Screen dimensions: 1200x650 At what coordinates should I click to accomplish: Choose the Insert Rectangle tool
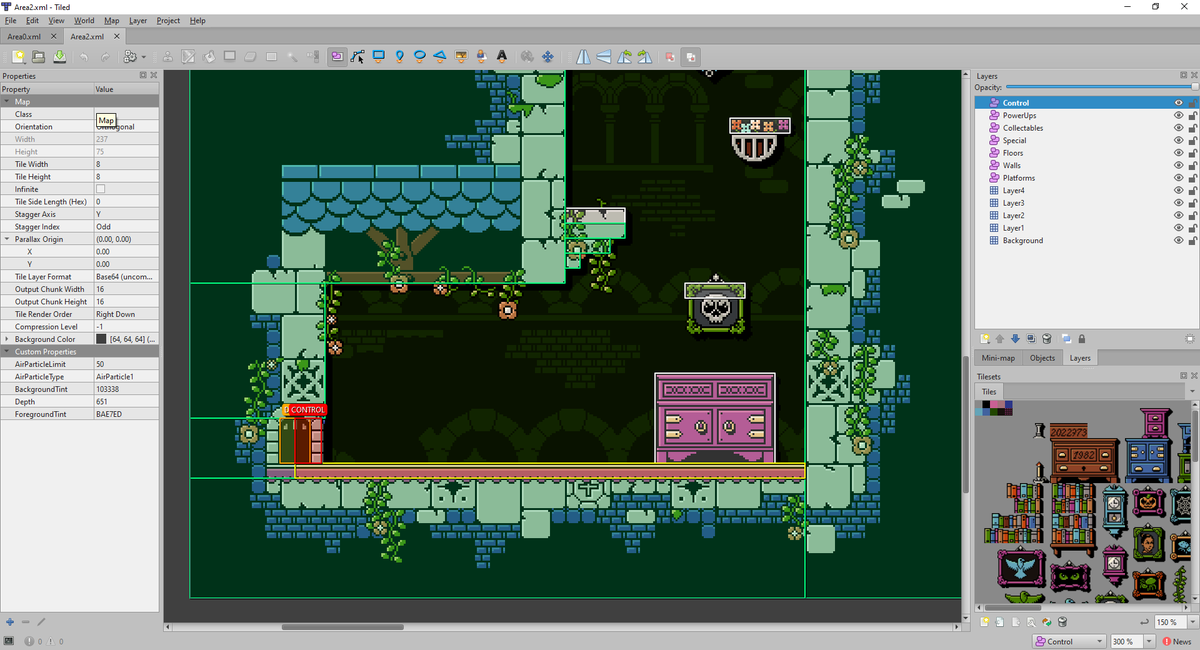coord(379,56)
